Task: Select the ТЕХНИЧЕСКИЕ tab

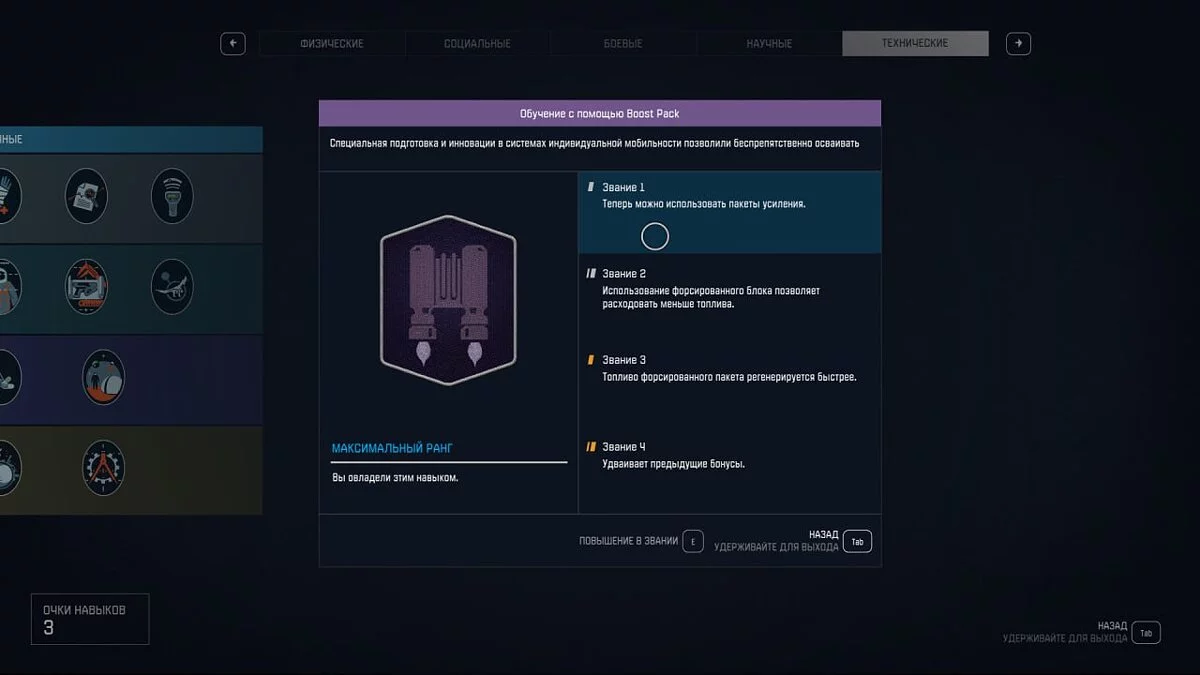Action: click(x=915, y=44)
